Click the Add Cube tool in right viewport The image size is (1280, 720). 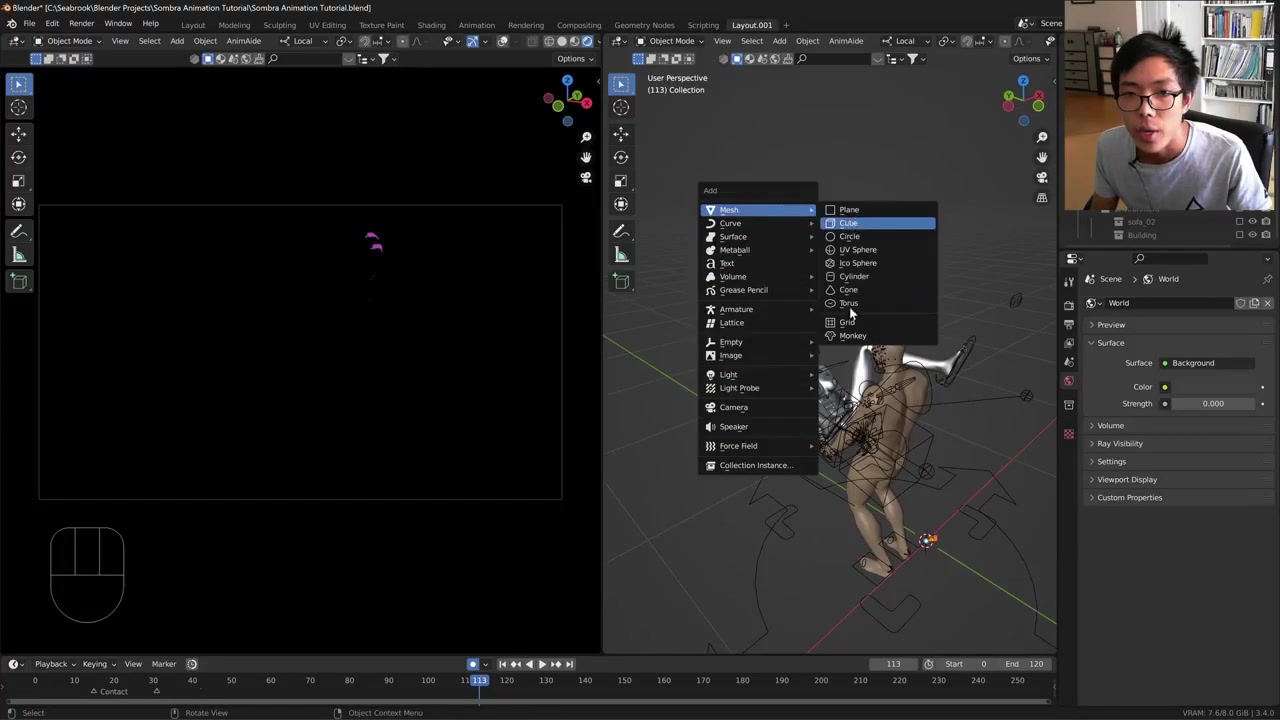(621, 282)
